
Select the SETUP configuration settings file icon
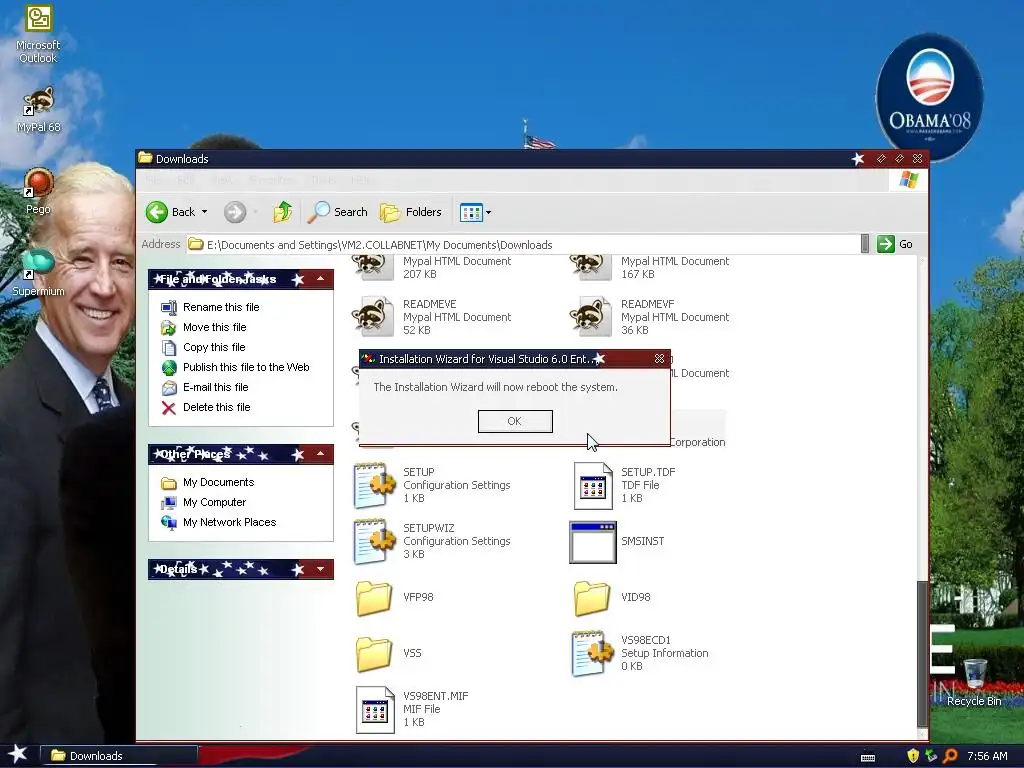[x=374, y=485]
